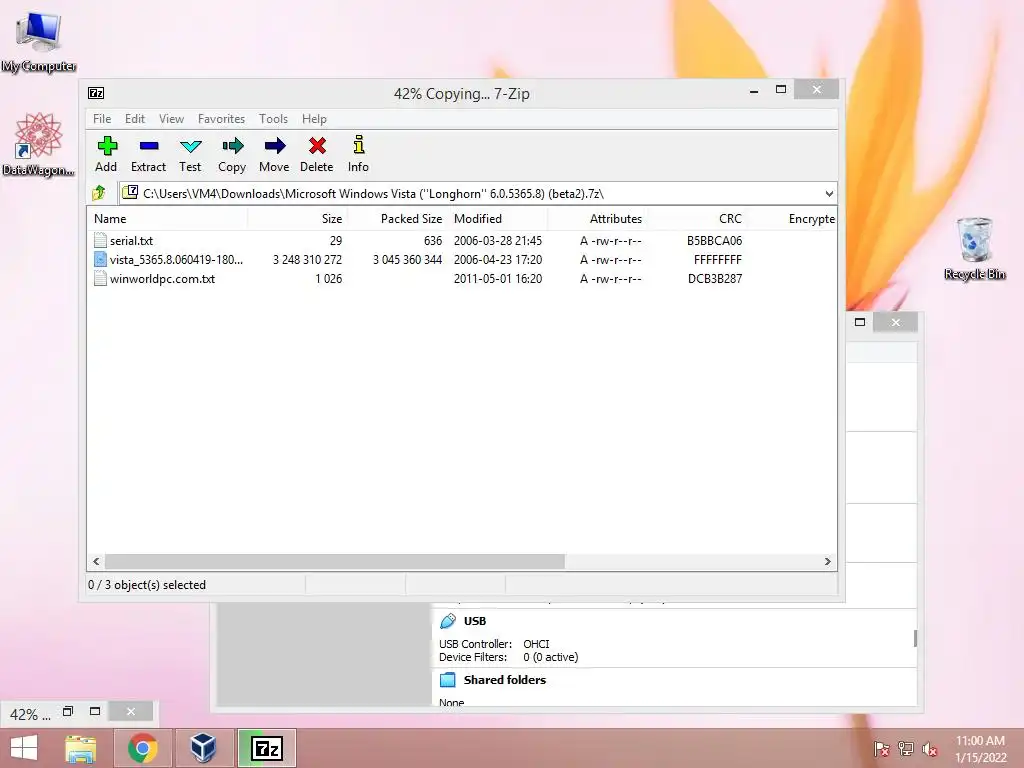Viewport: 1024px width, 768px height.
Task: Click the scroll left arrow
Action: (x=96, y=561)
